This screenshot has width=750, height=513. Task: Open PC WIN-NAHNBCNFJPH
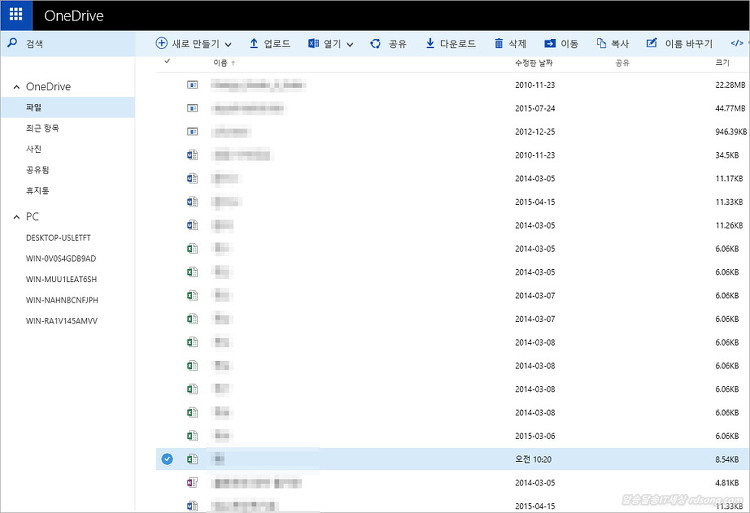62,300
